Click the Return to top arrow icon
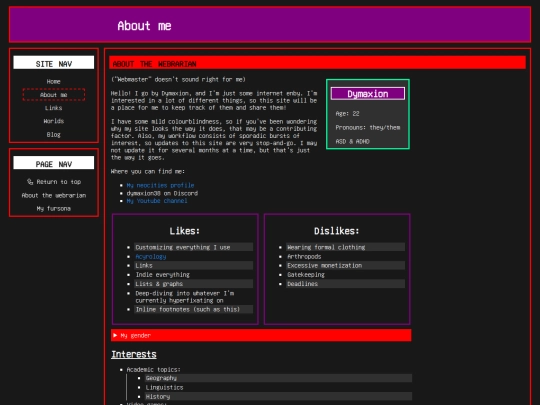 30,181
